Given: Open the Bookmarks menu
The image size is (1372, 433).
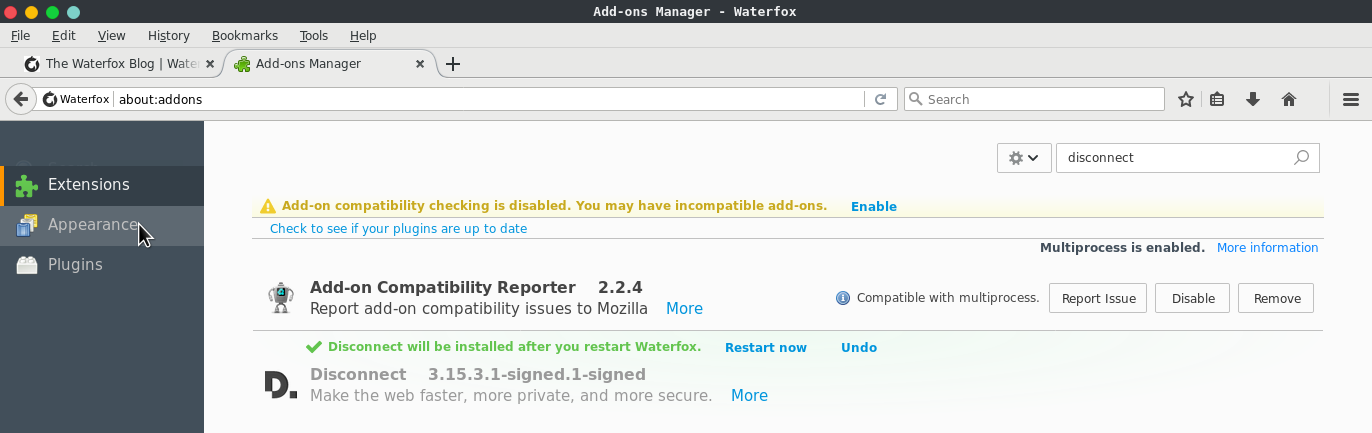Looking at the screenshot, I should 245,35.
